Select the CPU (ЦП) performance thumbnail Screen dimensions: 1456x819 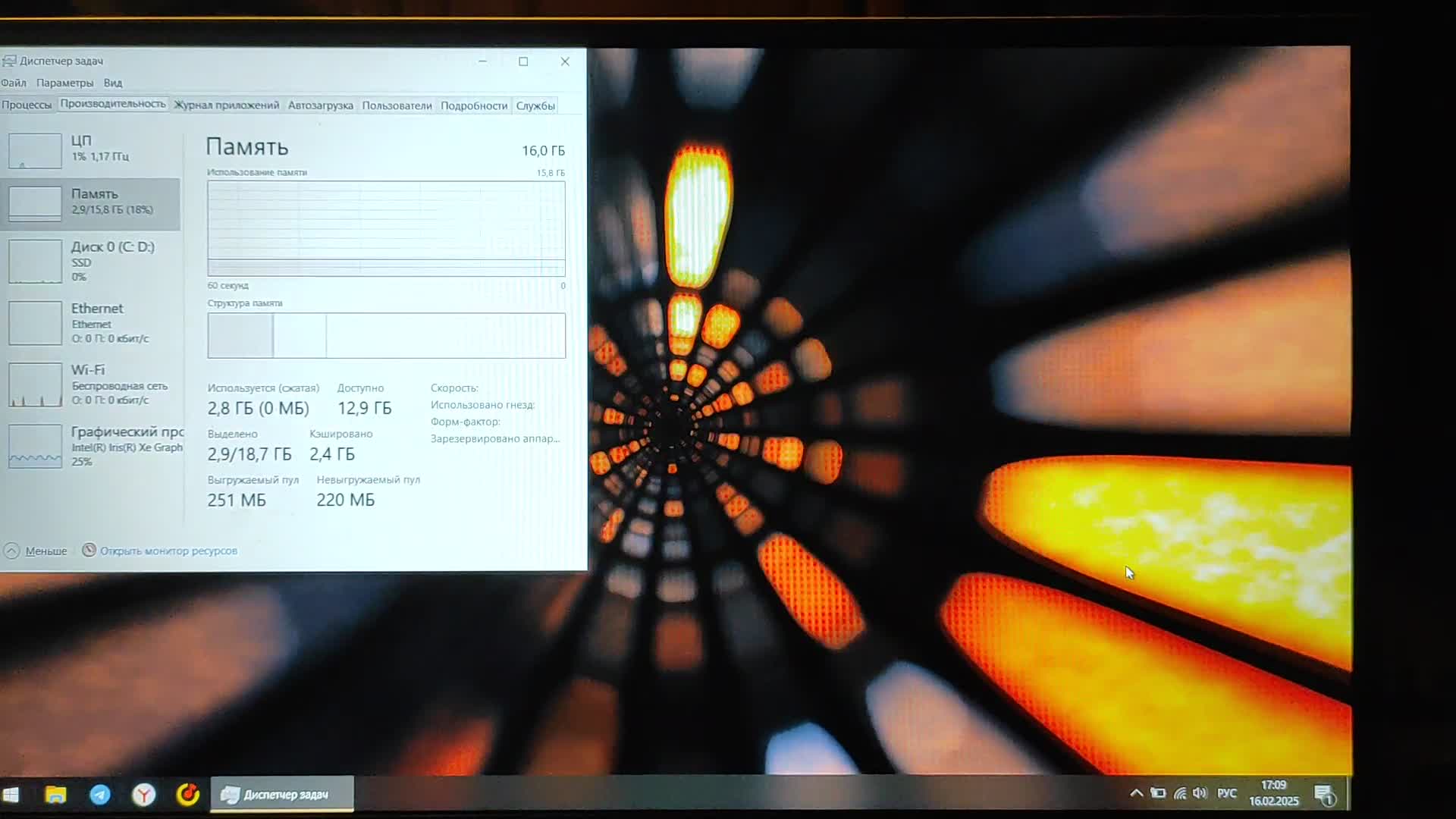click(x=36, y=150)
